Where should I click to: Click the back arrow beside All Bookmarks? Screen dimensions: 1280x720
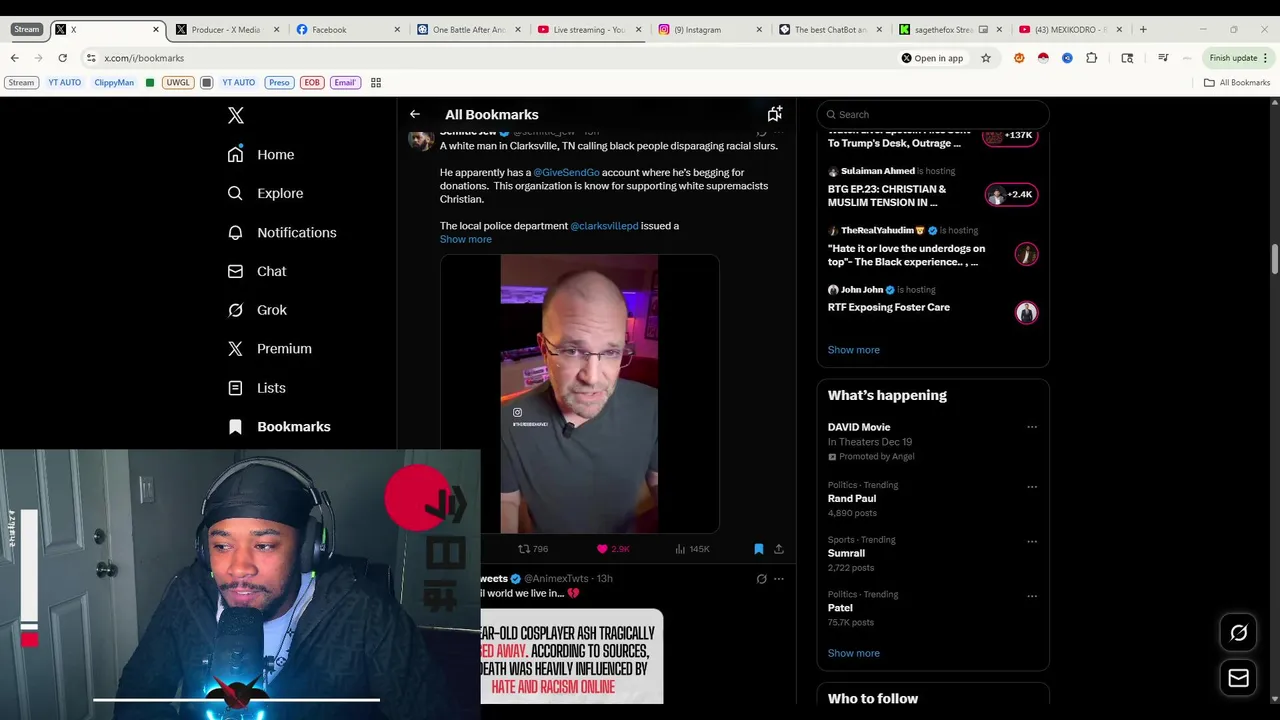pyautogui.click(x=415, y=114)
